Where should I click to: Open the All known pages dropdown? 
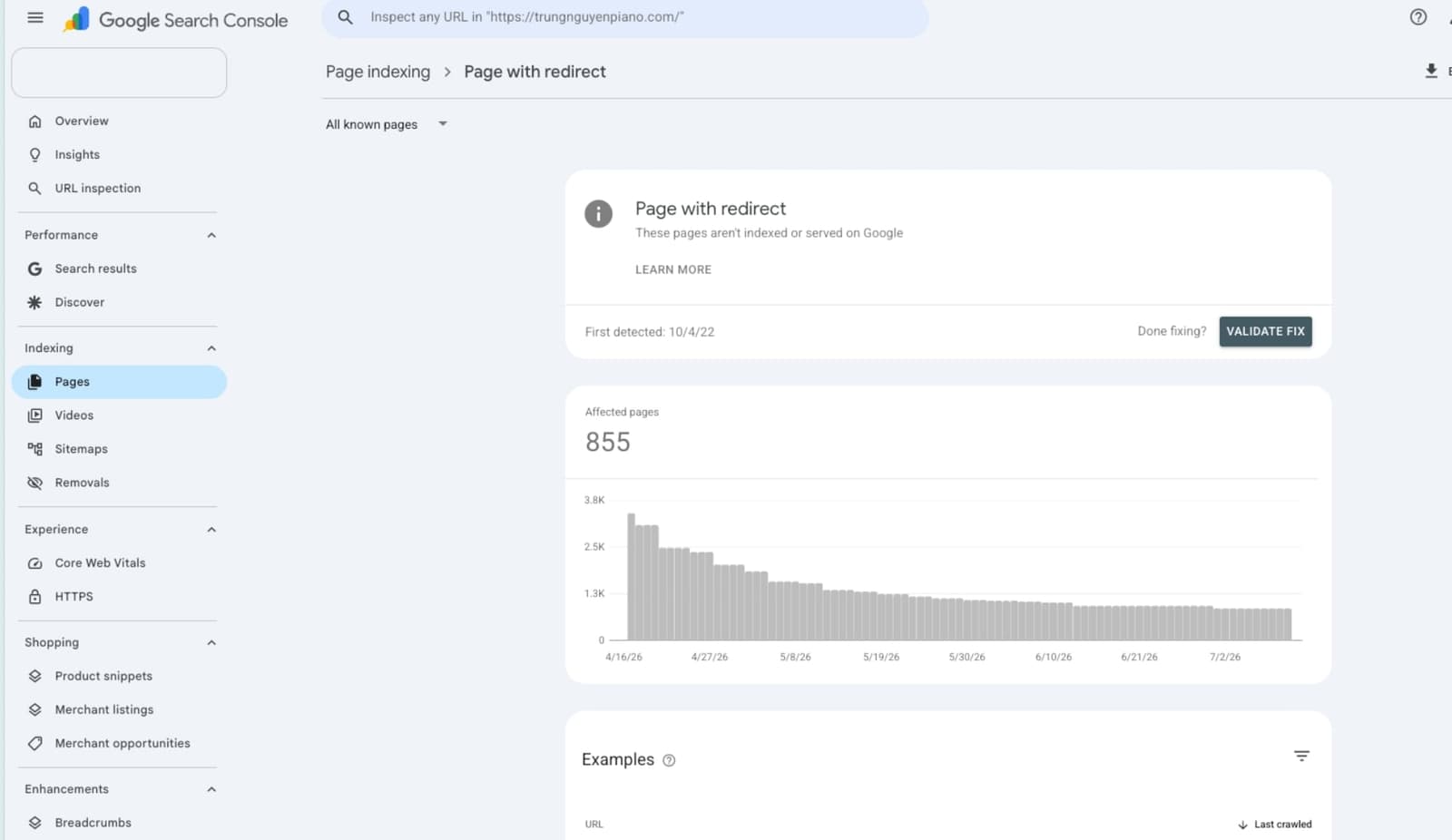(x=387, y=124)
